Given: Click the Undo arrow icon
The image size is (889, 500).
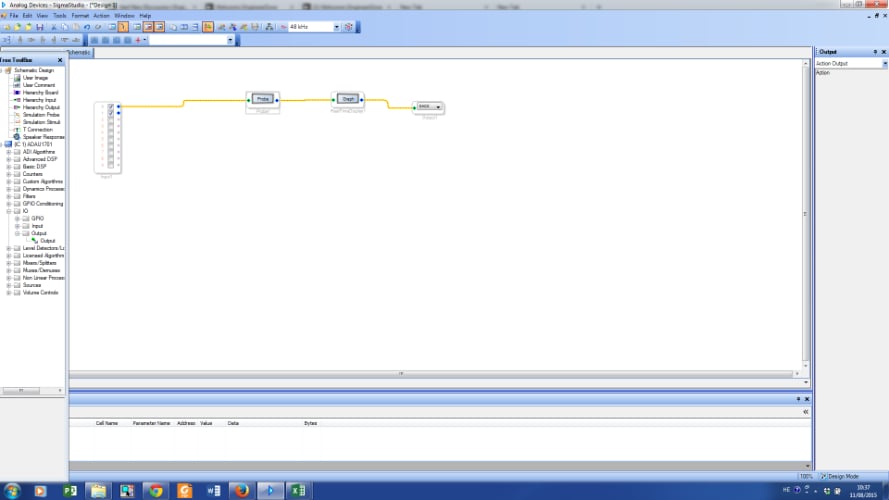Looking at the screenshot, I should (87, 27).
